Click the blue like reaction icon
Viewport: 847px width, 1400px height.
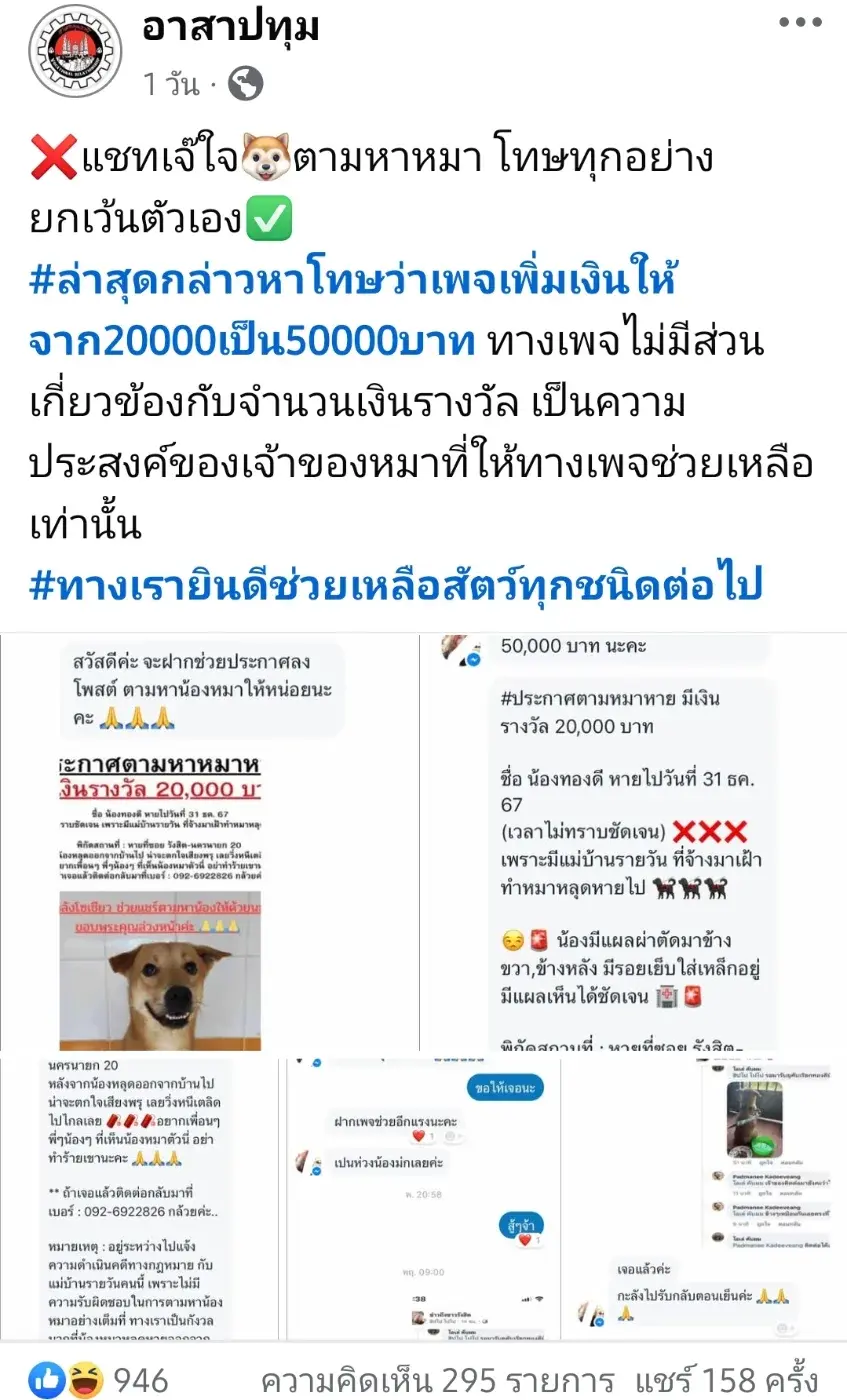tap(46, 1381)
